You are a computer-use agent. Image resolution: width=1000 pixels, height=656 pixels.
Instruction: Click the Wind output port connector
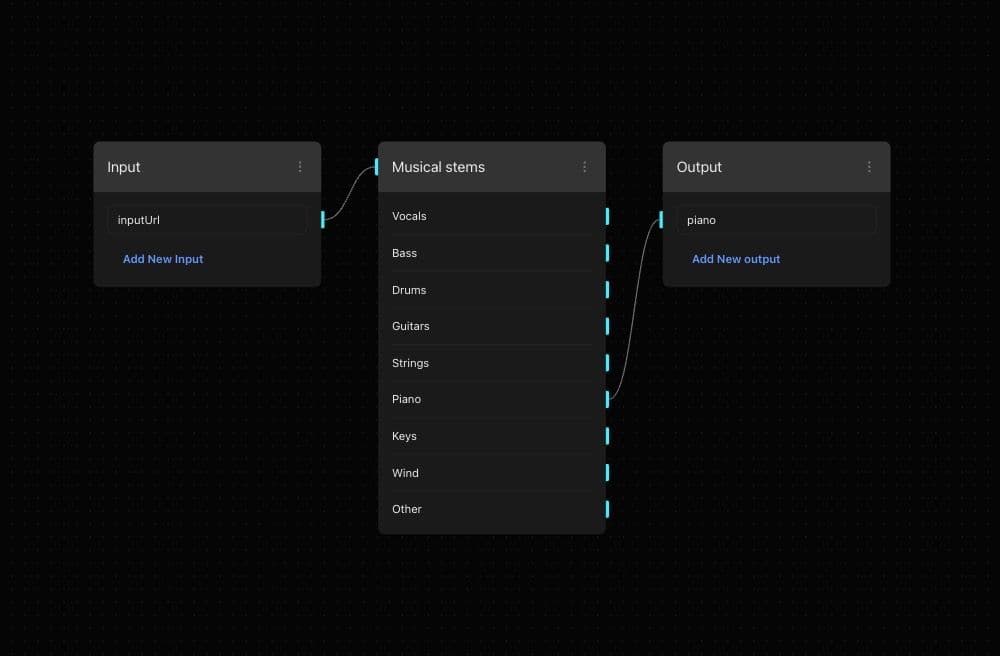(x=607, y=473)
